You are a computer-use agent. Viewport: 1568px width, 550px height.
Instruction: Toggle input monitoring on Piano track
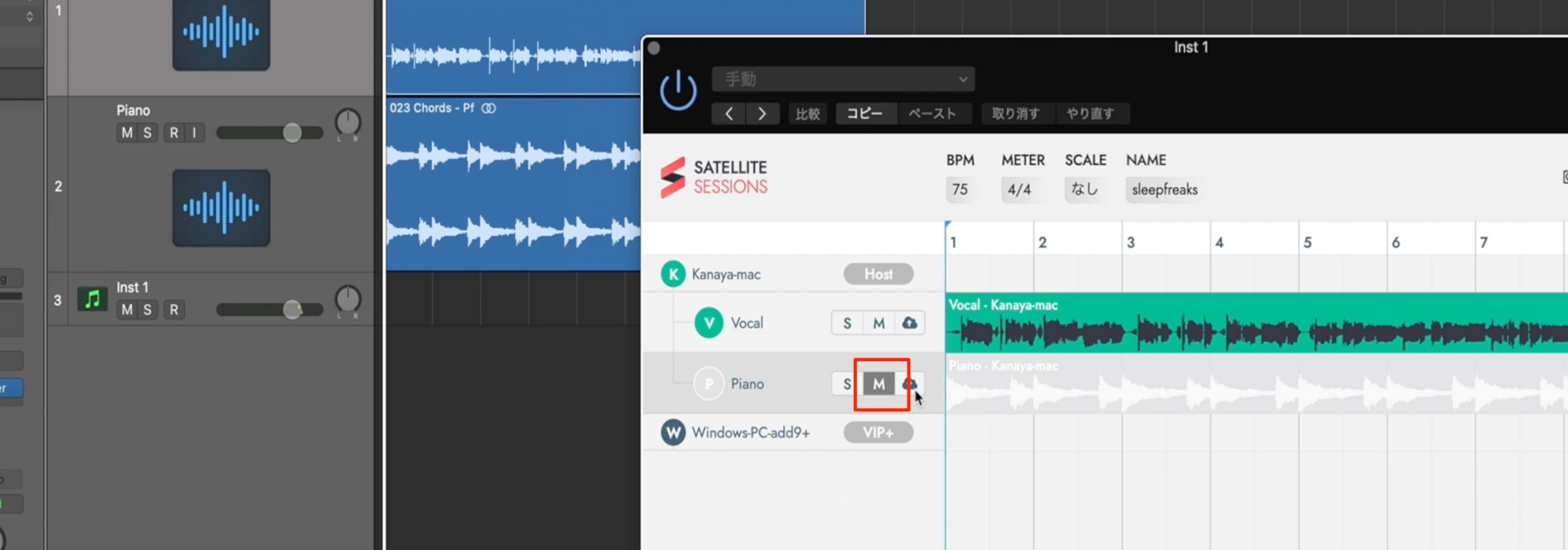194,133
